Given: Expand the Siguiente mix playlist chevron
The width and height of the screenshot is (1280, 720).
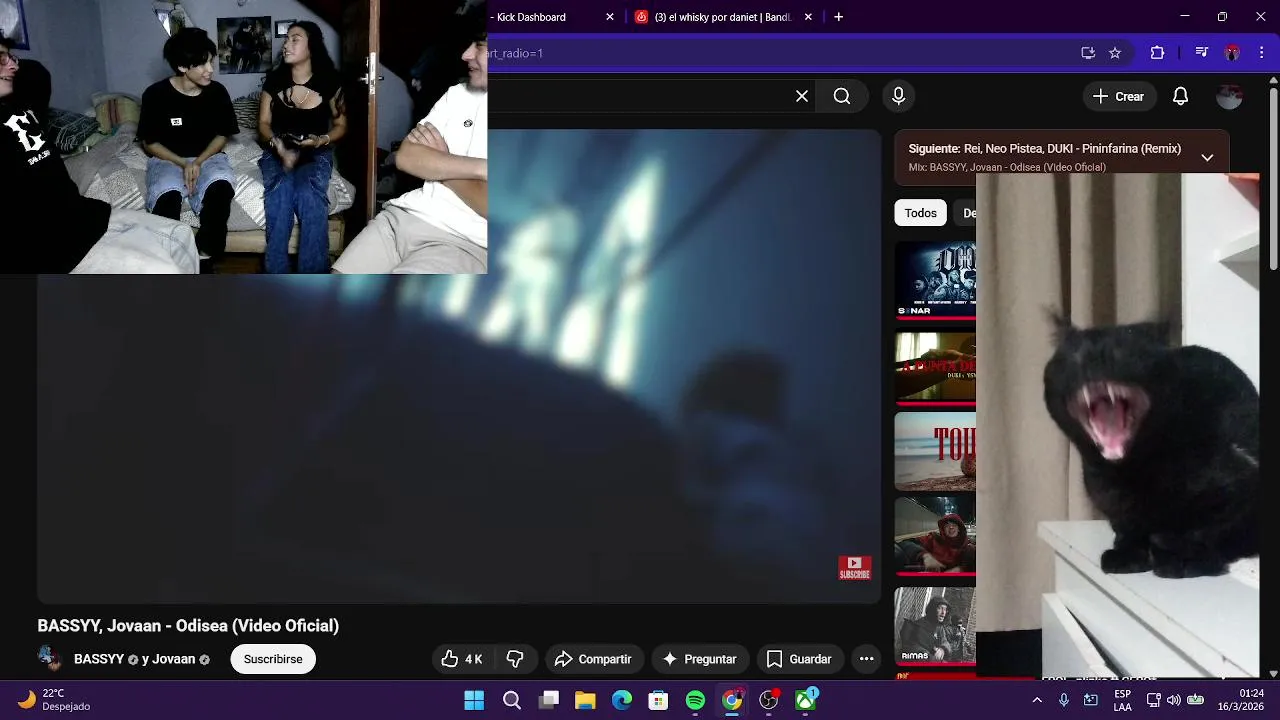Looking at the screenshot, I should [1207, 157].
